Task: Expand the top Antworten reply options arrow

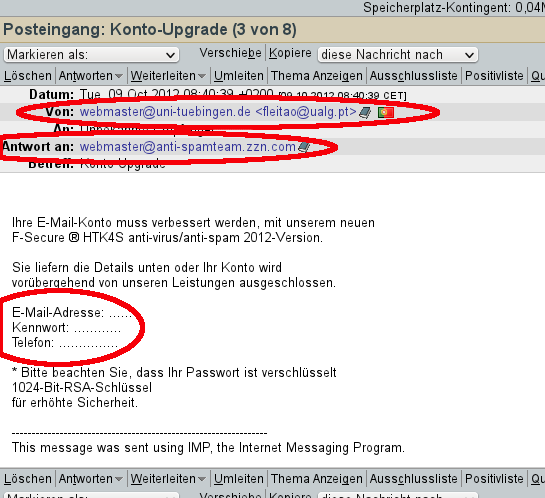Action: point(119,76)
